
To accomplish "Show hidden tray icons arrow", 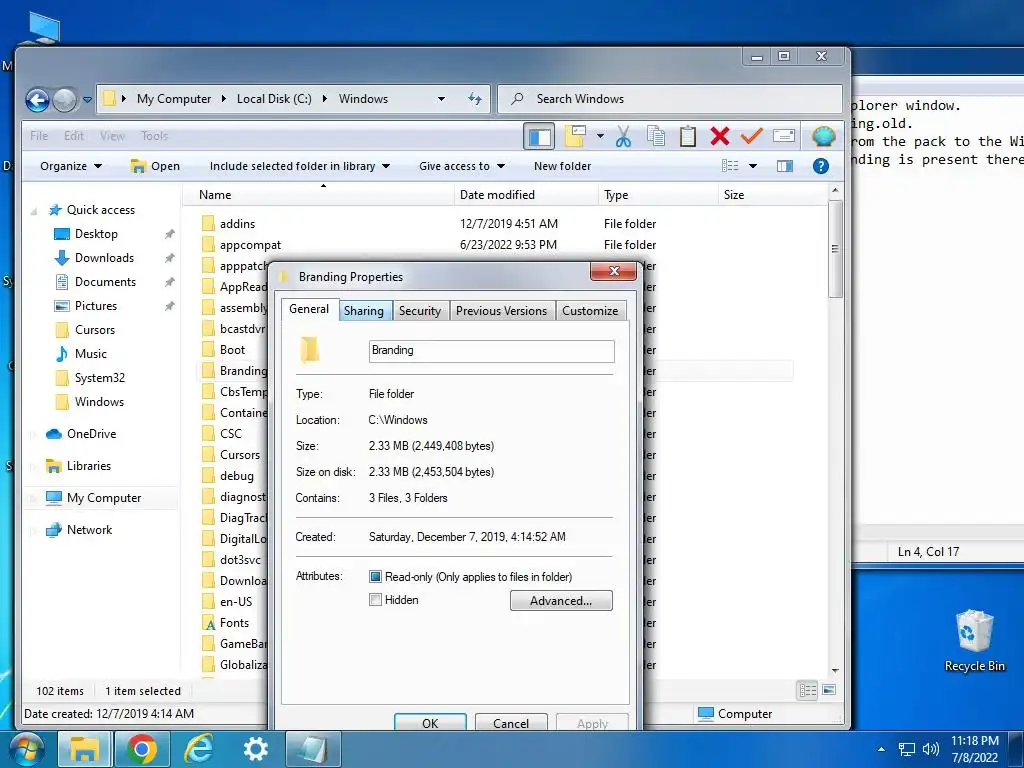I will [881, 749].
